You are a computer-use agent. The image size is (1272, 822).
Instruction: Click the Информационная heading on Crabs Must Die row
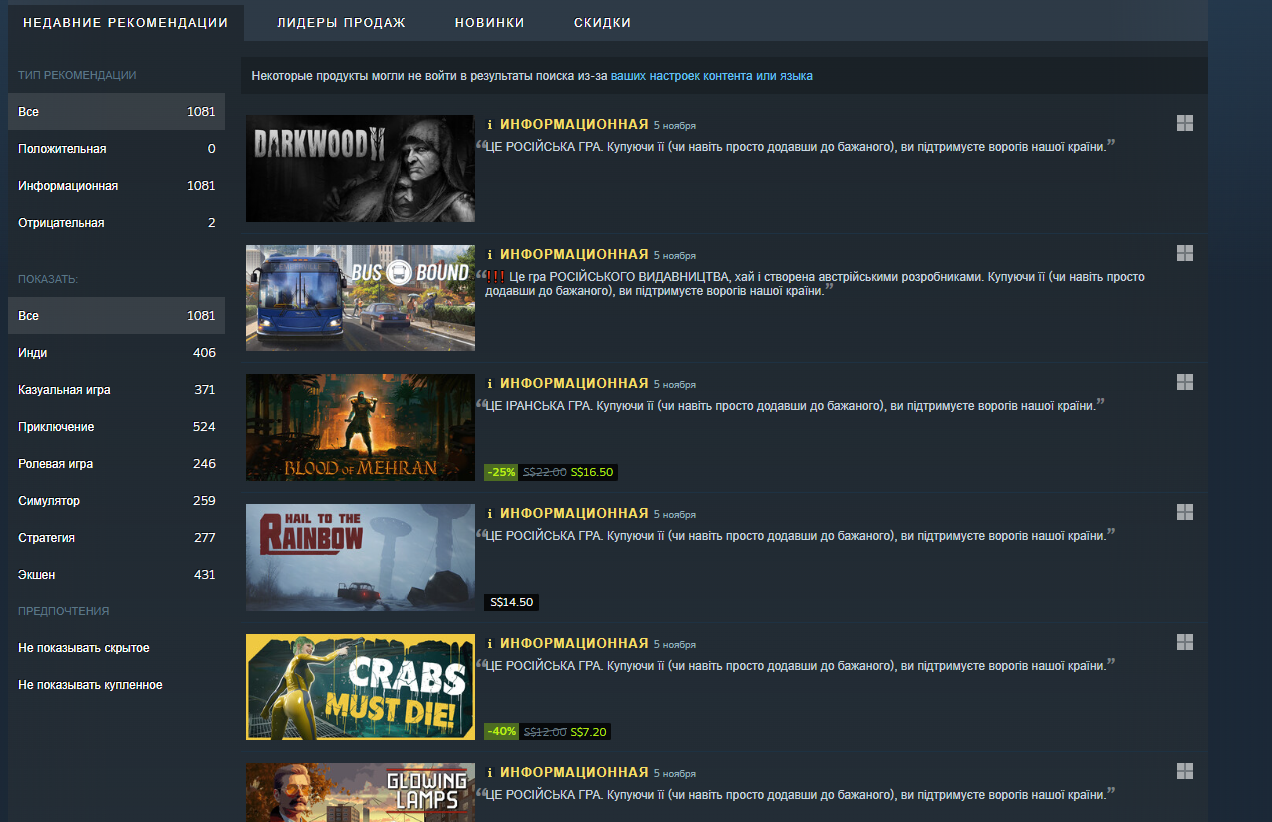[x=574, y=643]
